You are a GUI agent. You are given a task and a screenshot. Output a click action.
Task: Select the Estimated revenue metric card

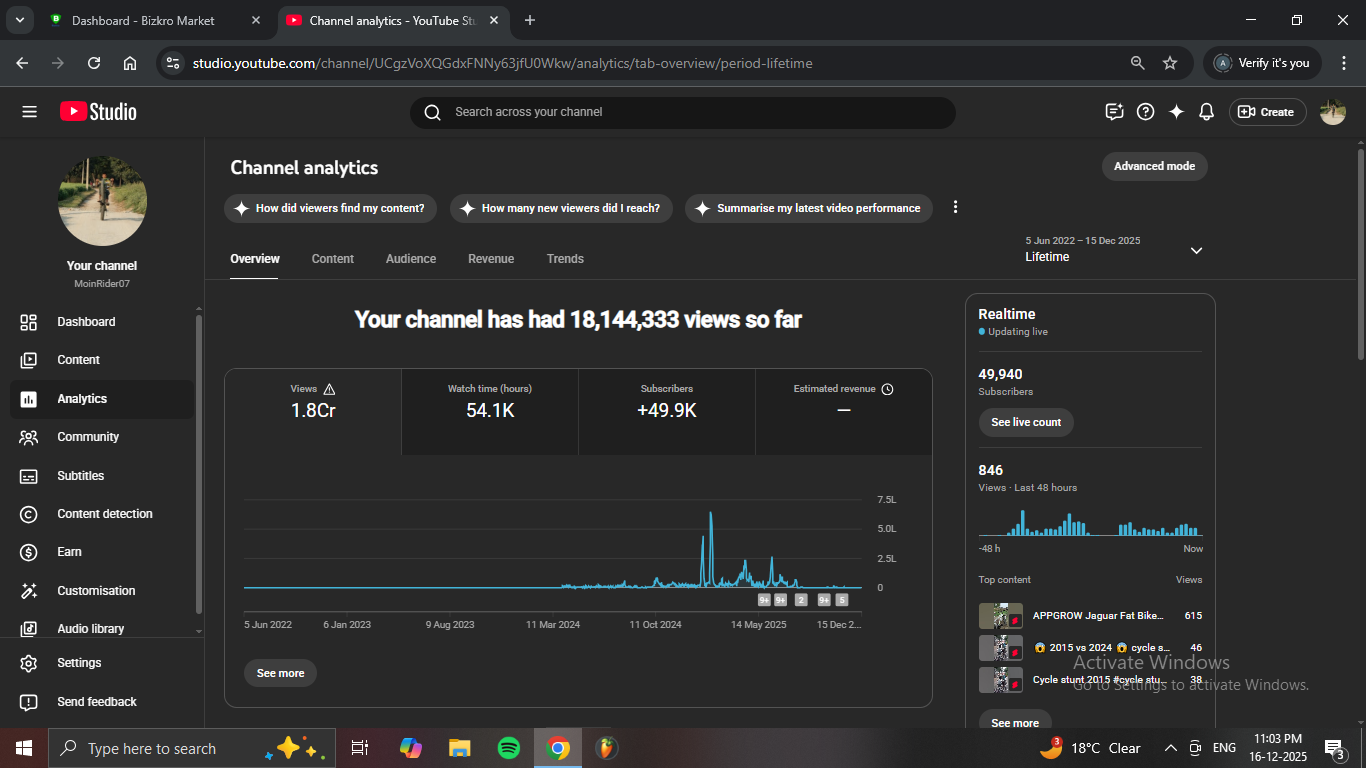point(843,411)
